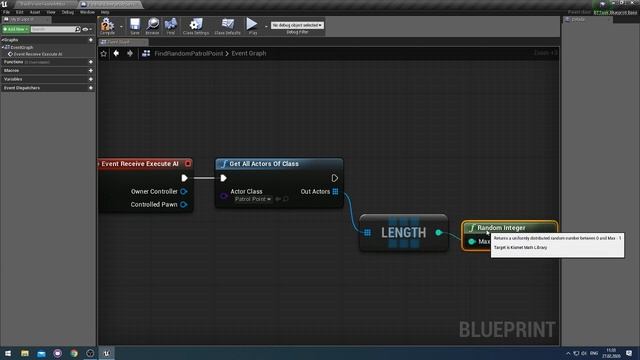Viewport: 640px width, 360px height.
Task: Open the Help menu
Action: click(105, 12)
